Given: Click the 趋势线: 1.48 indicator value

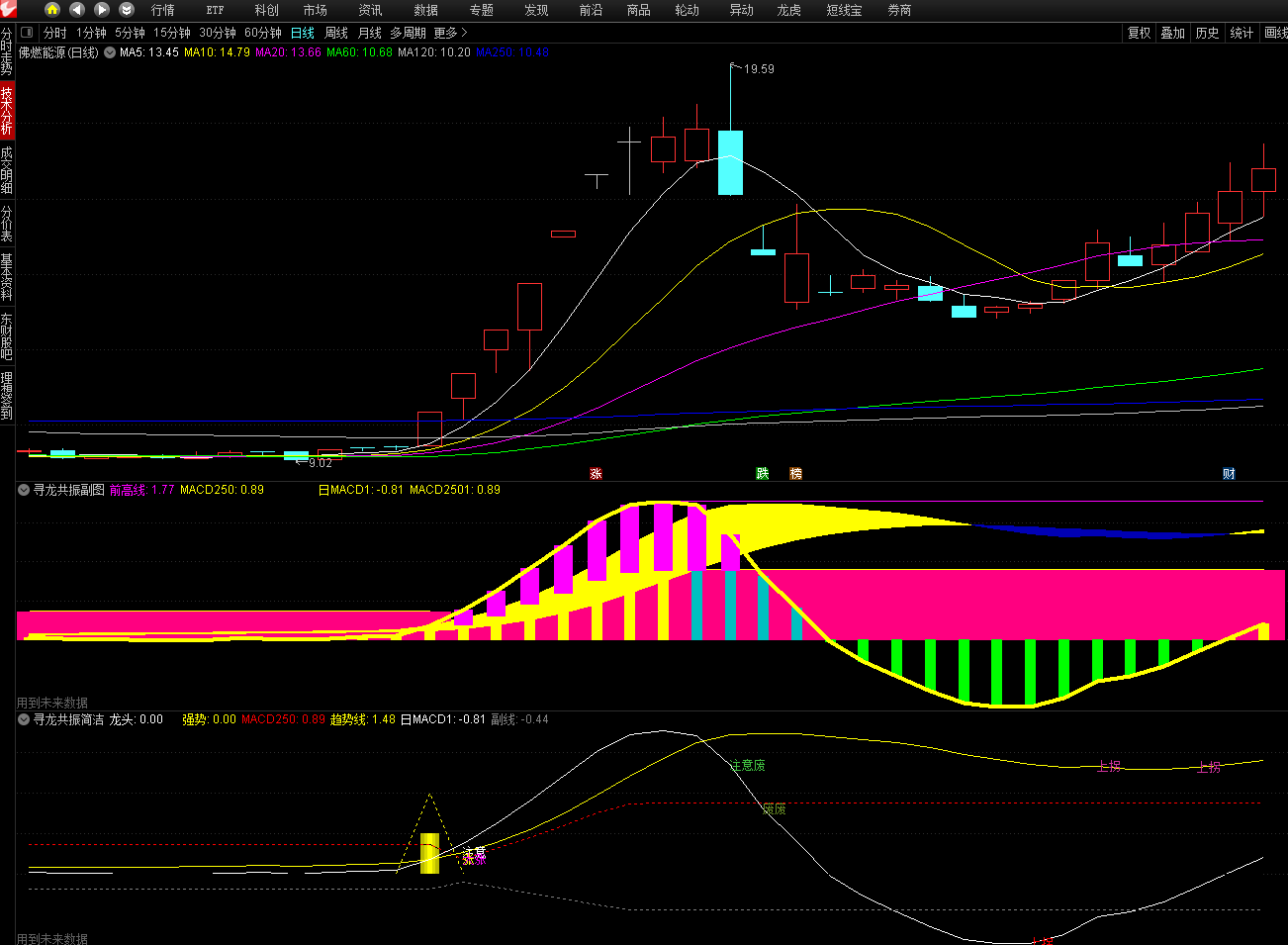Looking at the screenshot, I should click(363, 719).
